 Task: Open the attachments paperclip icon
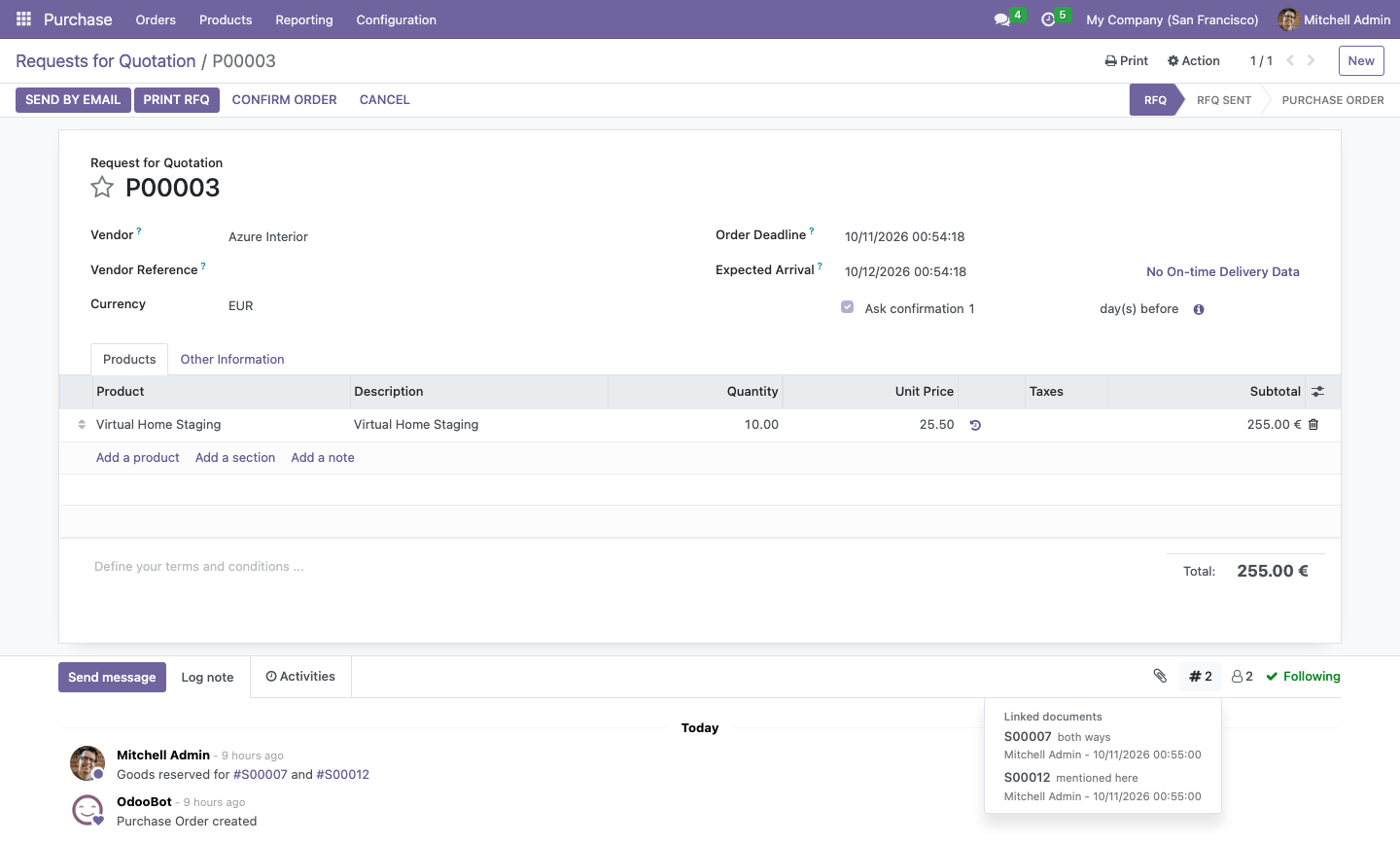(x=1160, y=676)
